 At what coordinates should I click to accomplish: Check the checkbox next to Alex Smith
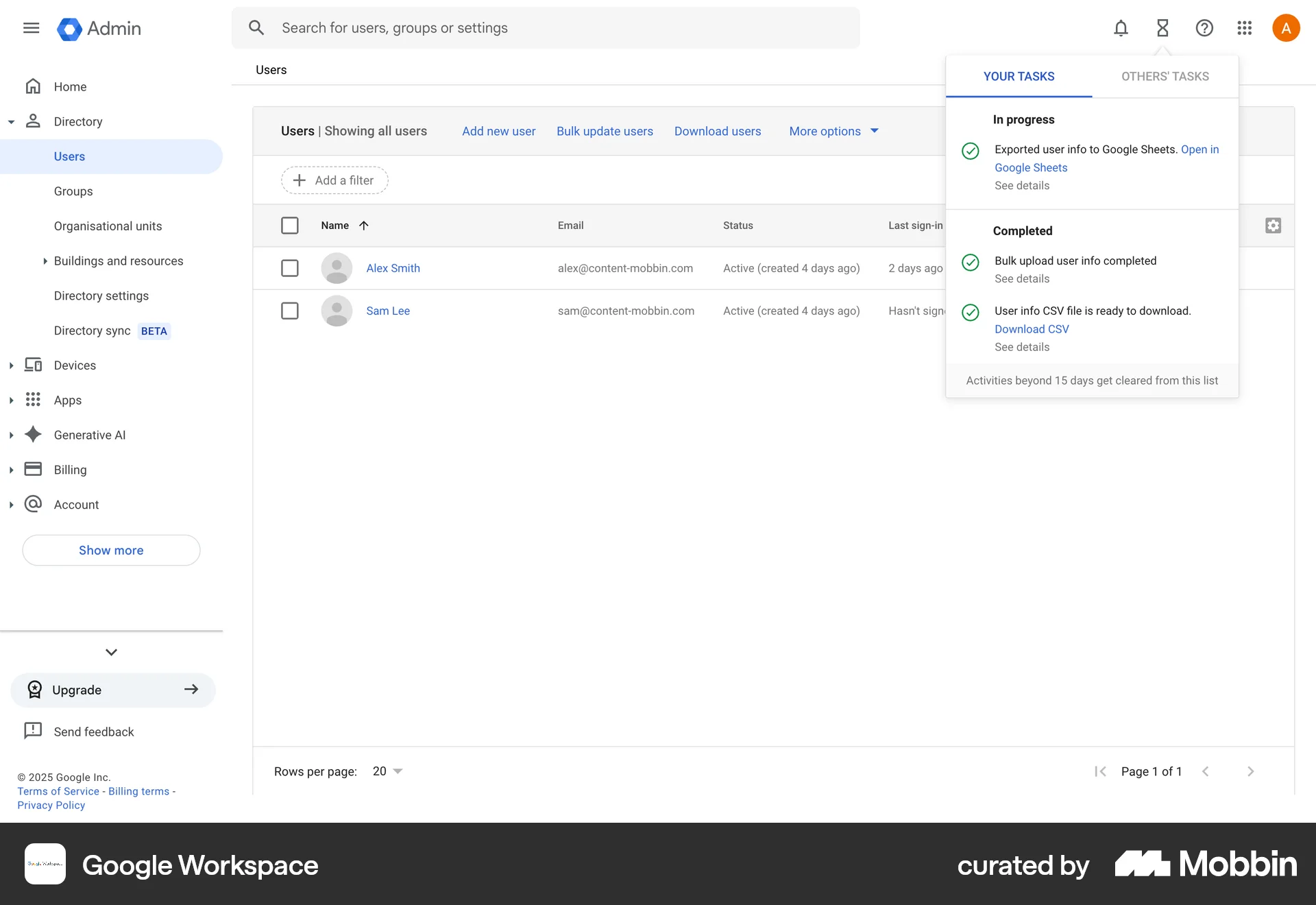click(x=290, y=268)
